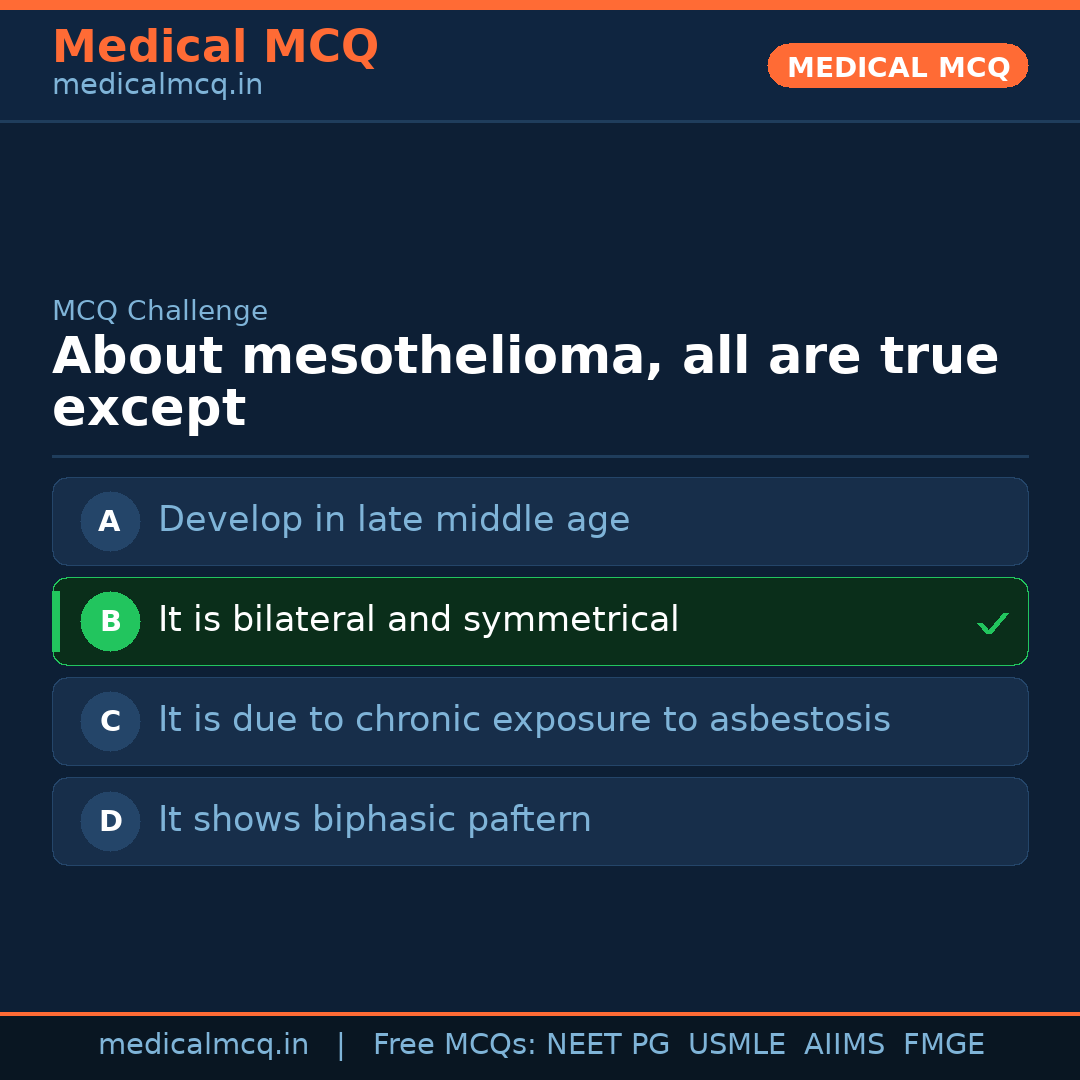Click "Free MCQs:" text in the footer
1080x1080 pixels.
point(455,1045)
